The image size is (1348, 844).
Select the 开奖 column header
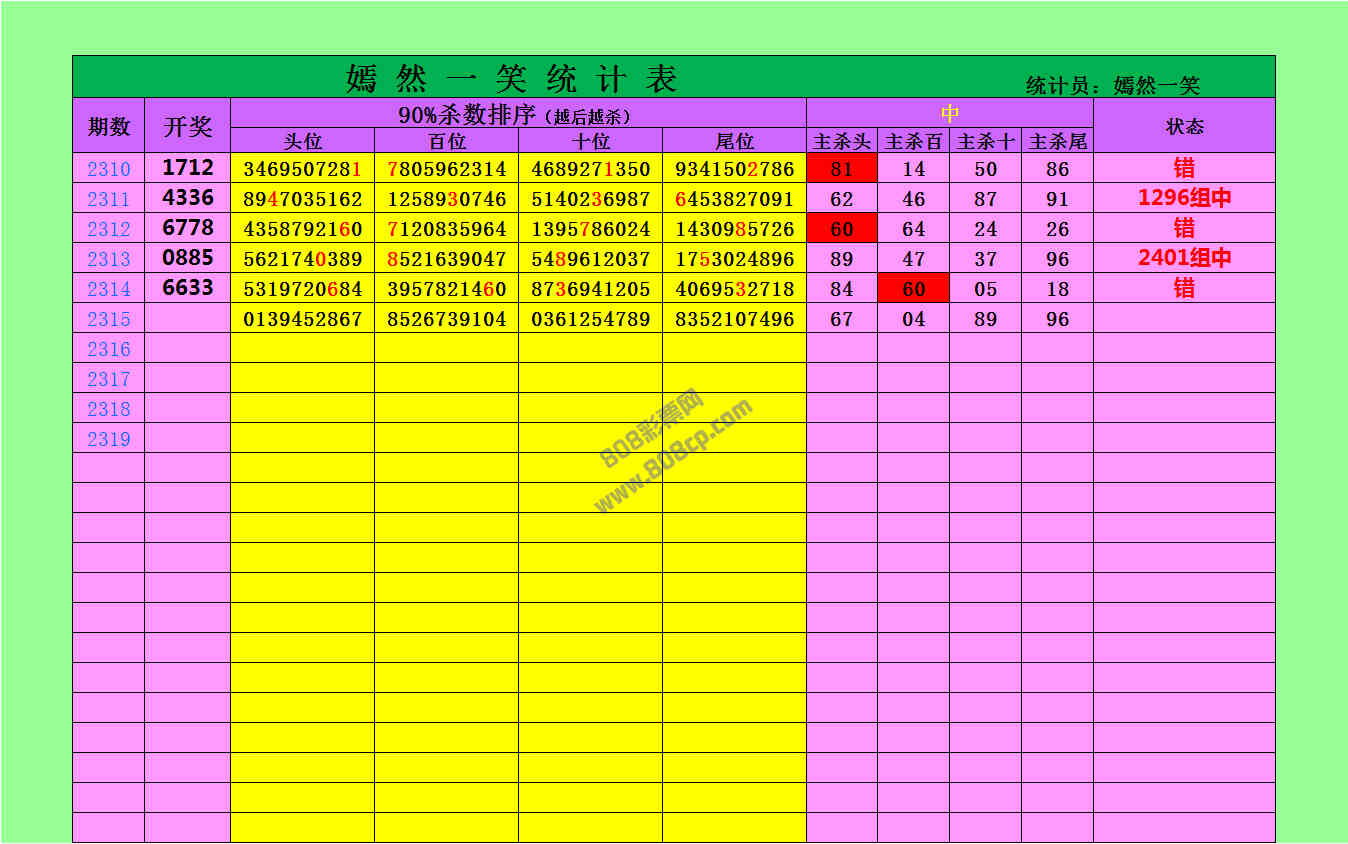pyautogui.click(x=187, y=126)
